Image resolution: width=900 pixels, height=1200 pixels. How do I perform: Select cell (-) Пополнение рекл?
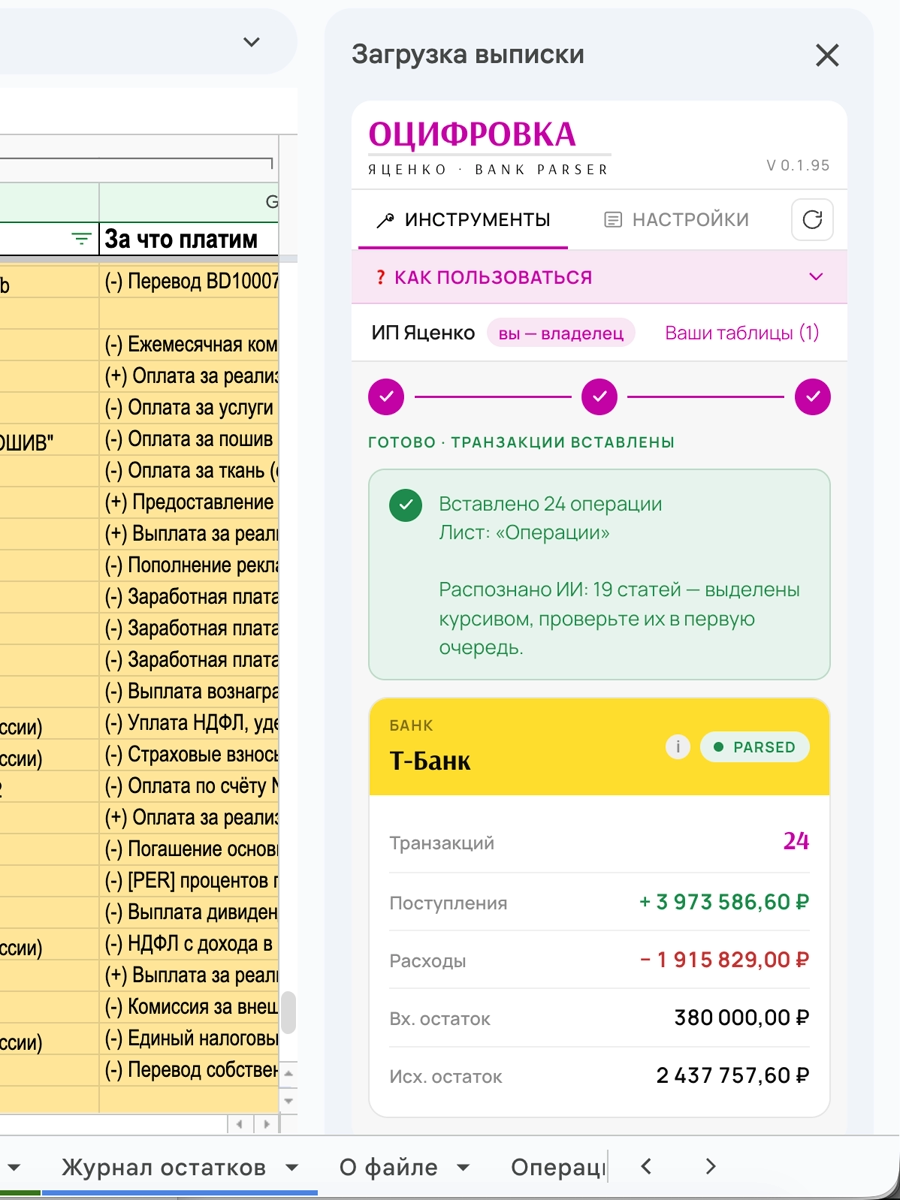(189, 566)
